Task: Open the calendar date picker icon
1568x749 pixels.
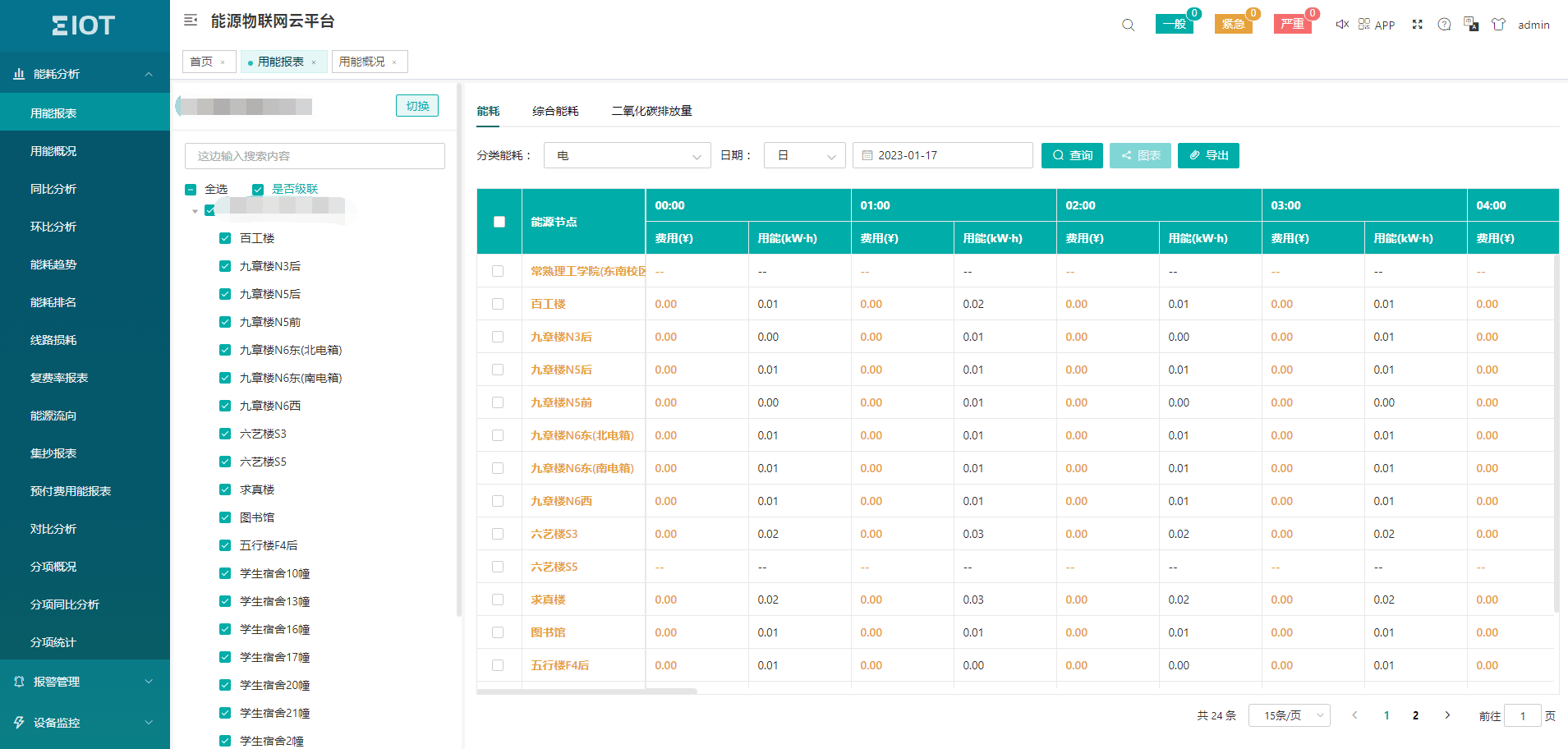Action: pos(867,155)
